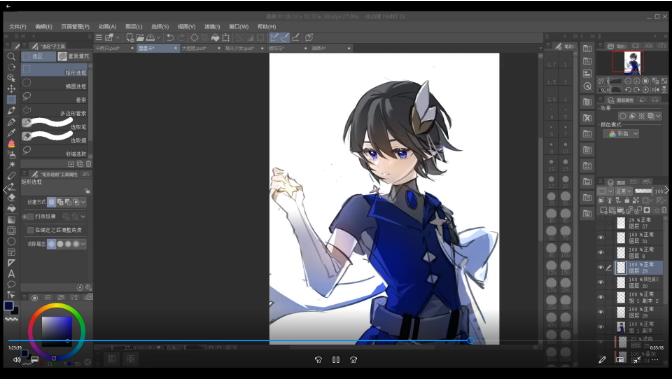Click the fill bucket toolbar icon
Image resolution: width=672 pixels, height=379 pixels.
point(215,38)
